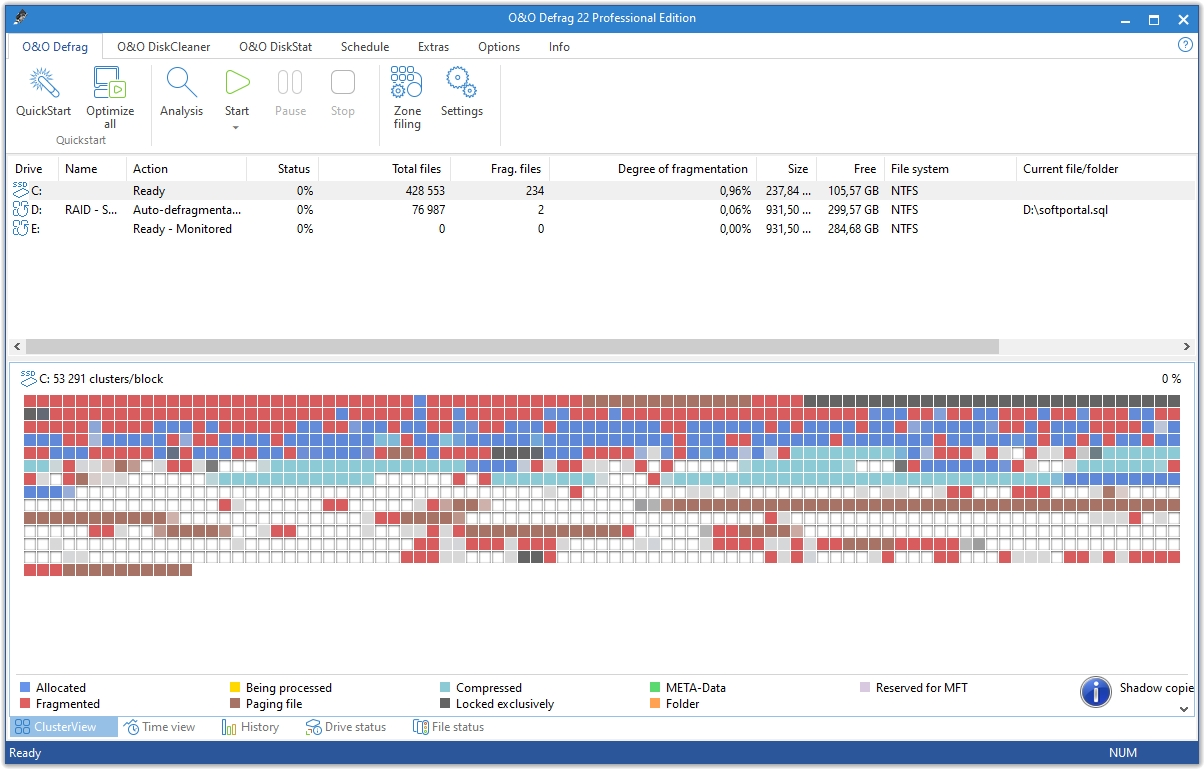
Task: Click the Compressed teal legend swatch
Action: (x=445, y=688)
